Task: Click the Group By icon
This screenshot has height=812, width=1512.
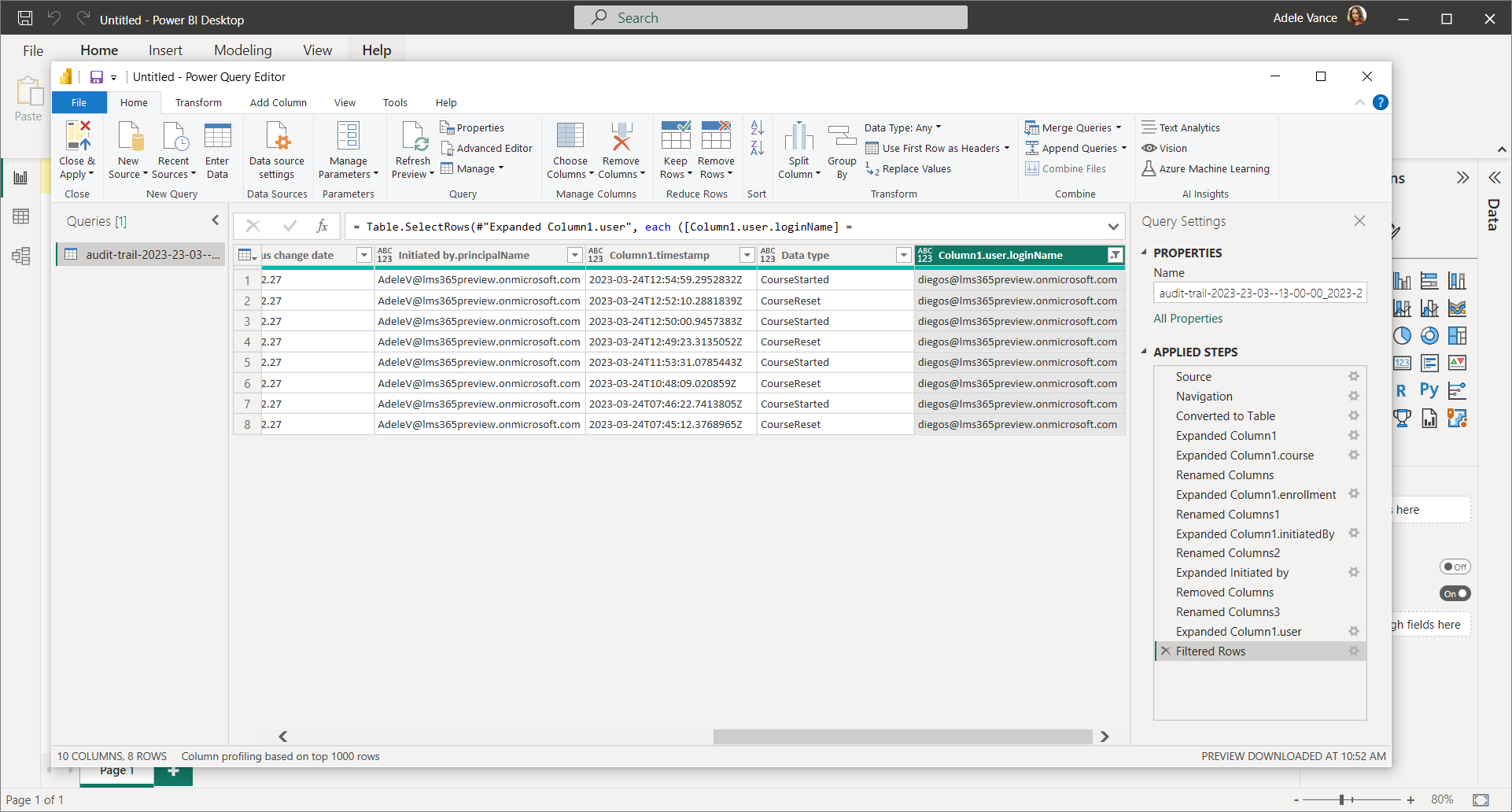Action: click(x=842, y=136)
